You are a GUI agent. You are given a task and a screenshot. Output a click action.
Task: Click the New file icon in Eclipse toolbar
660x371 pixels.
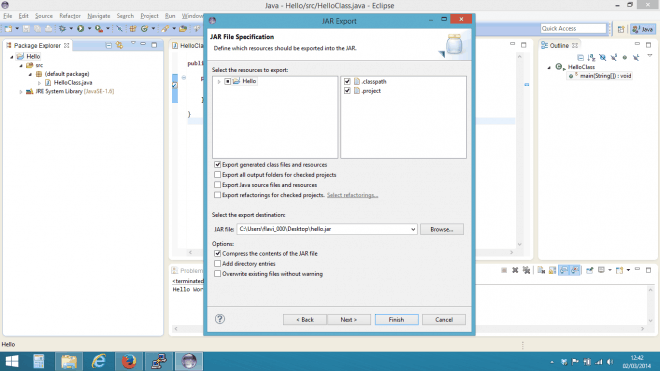pos(8,29)
